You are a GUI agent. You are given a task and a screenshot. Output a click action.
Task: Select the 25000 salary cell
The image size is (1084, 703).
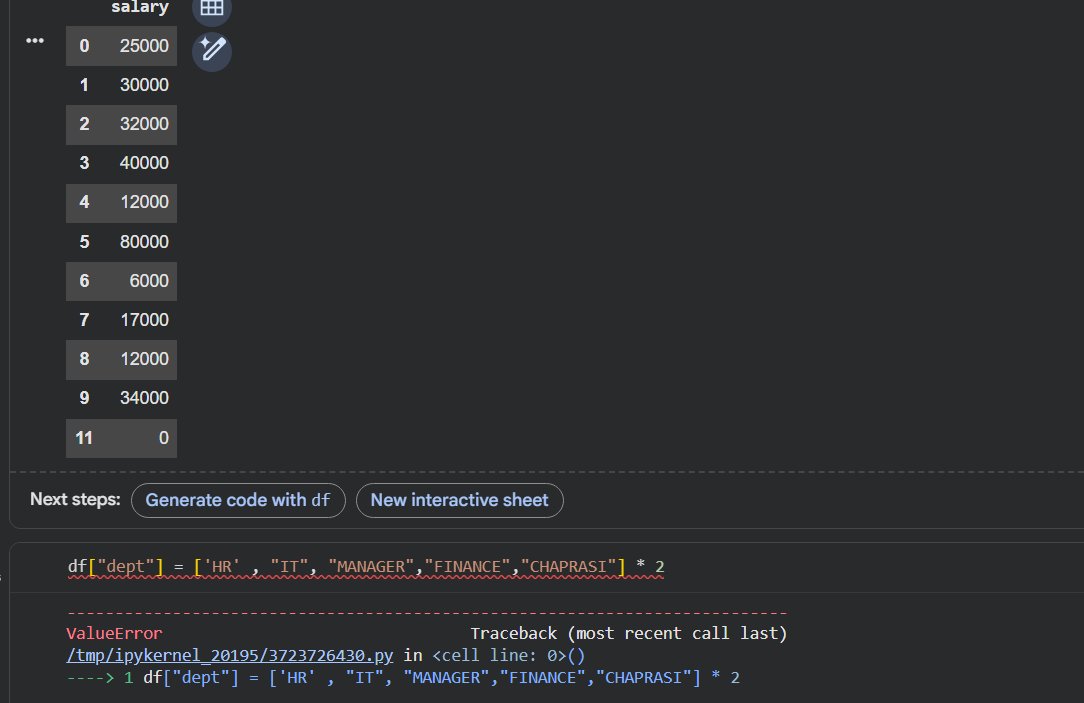pyautogui.click(x=144, y=46)
